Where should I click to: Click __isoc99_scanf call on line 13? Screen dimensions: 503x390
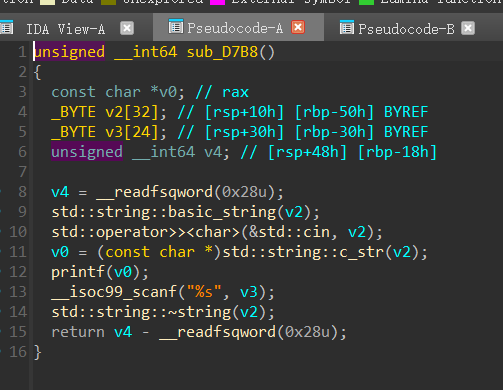114,292
